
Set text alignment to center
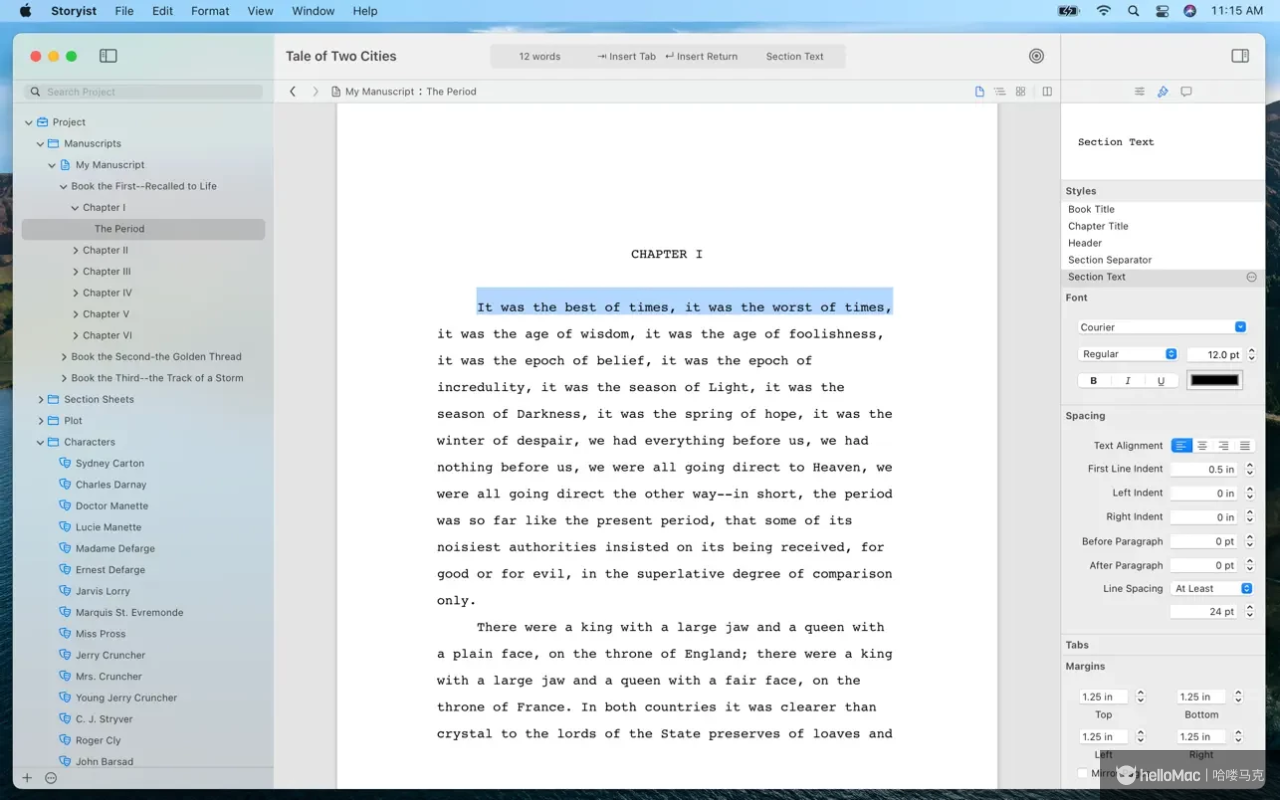(1203, 445)
